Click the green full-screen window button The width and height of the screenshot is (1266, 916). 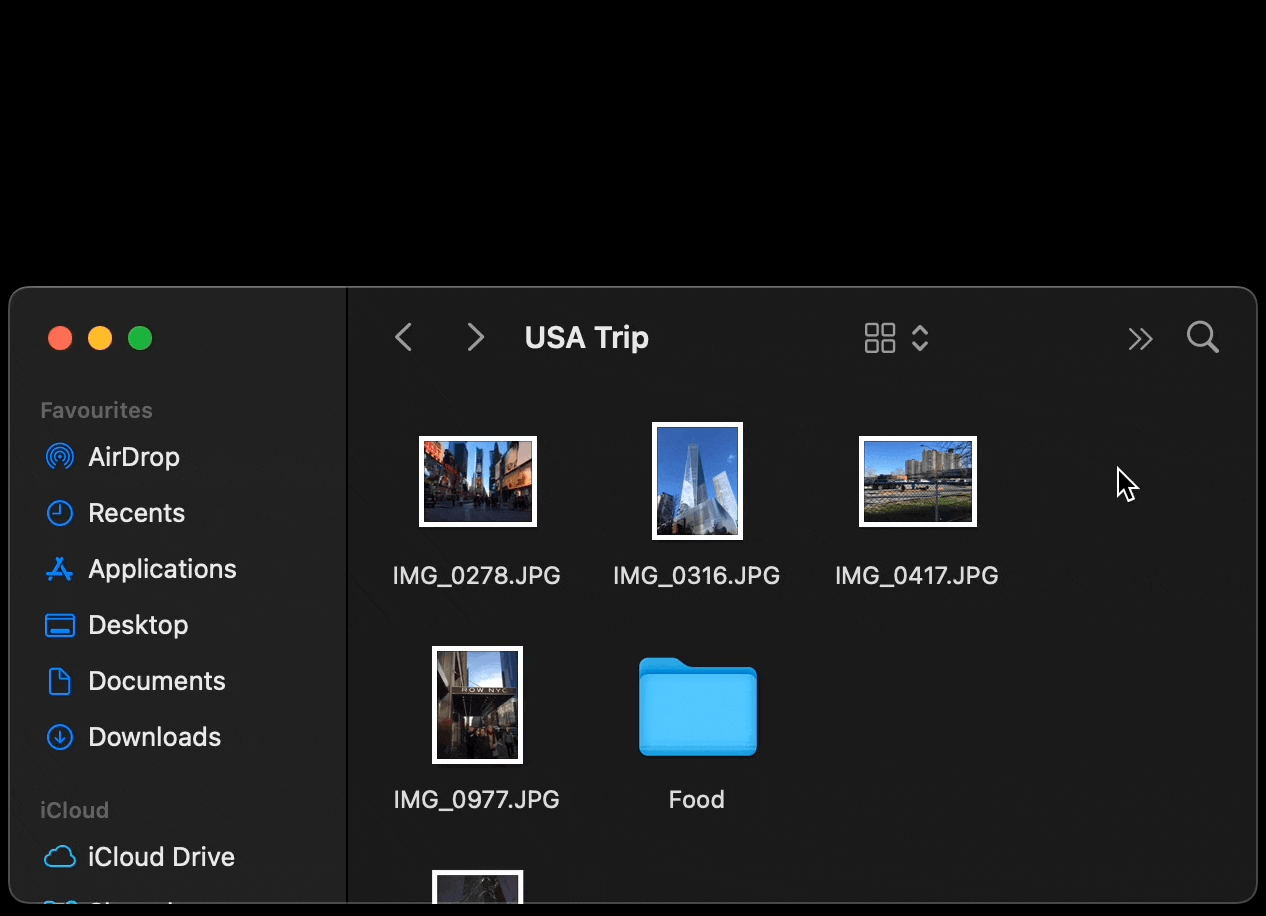140,339
